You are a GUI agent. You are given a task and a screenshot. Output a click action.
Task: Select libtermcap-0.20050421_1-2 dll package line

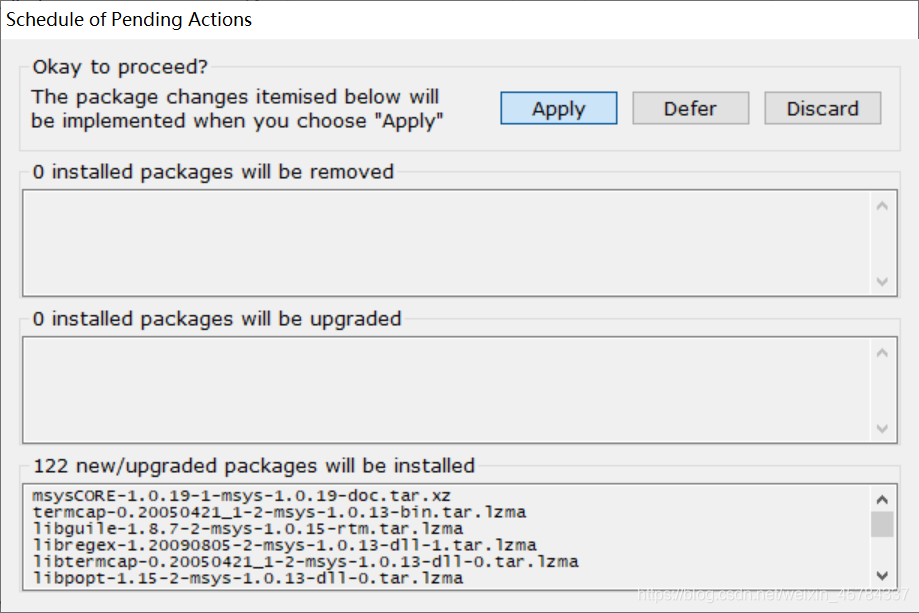(x=305, y=561)
